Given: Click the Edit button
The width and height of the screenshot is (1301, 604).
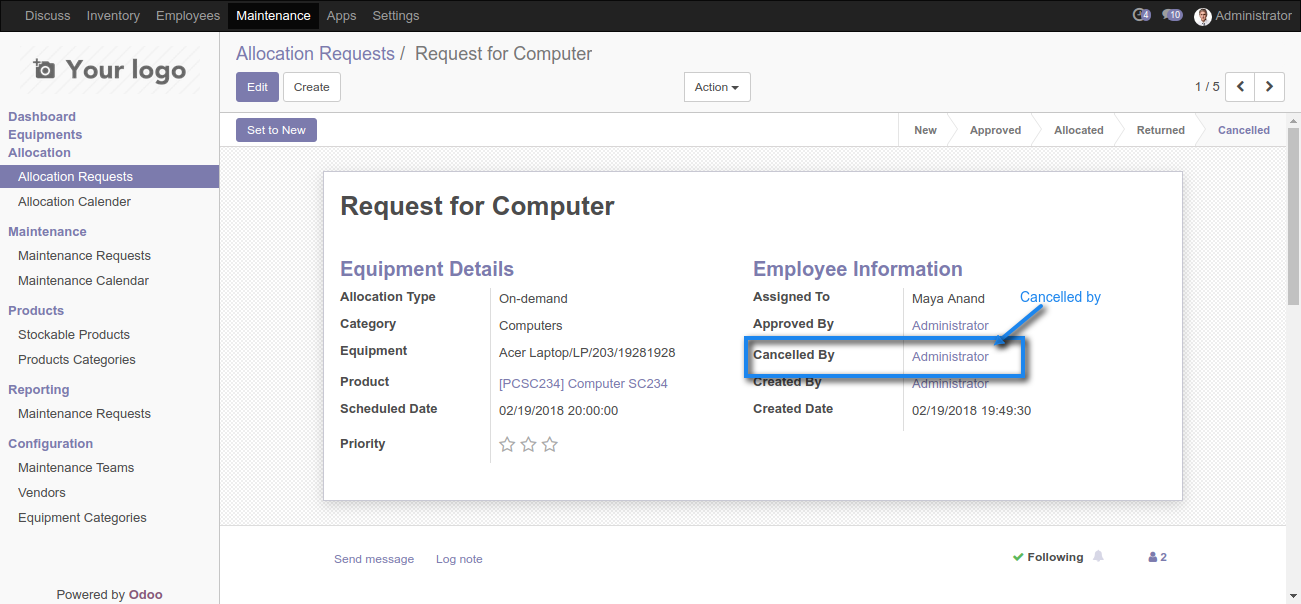Looking at the screenshot, I should [257, 87].
